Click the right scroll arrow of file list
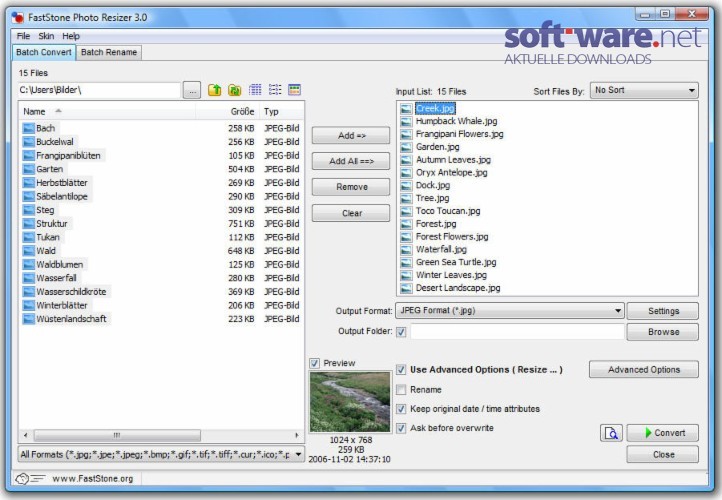 click(x=297, y=435)
